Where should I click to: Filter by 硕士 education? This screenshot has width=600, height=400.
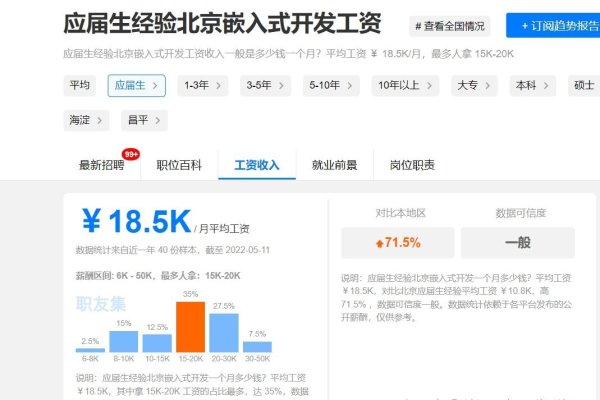584,85
